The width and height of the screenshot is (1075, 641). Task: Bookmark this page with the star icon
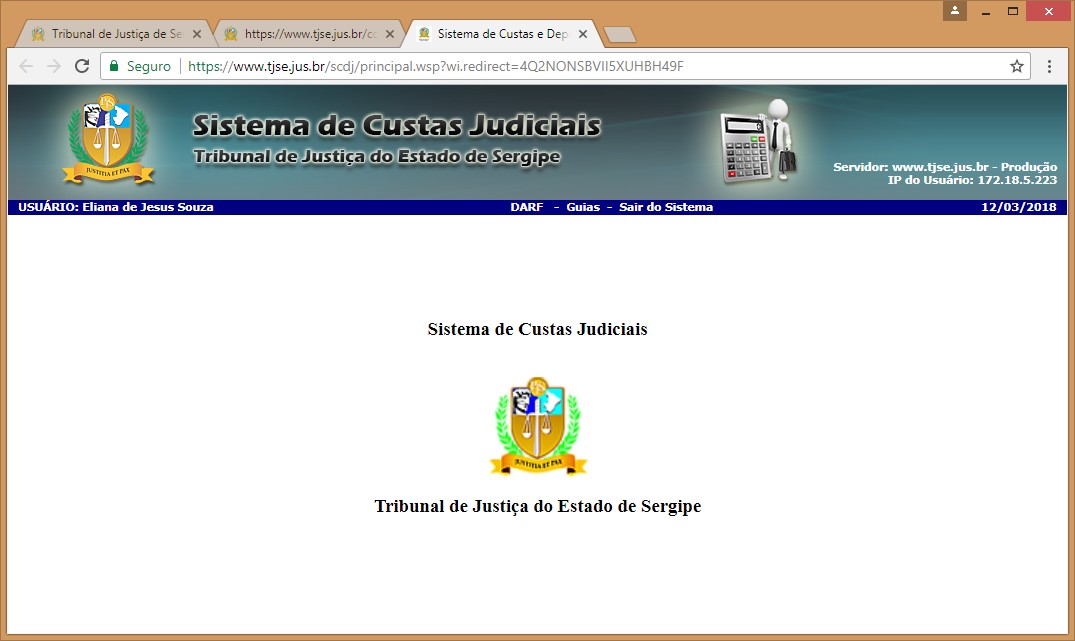(1017, 66)
